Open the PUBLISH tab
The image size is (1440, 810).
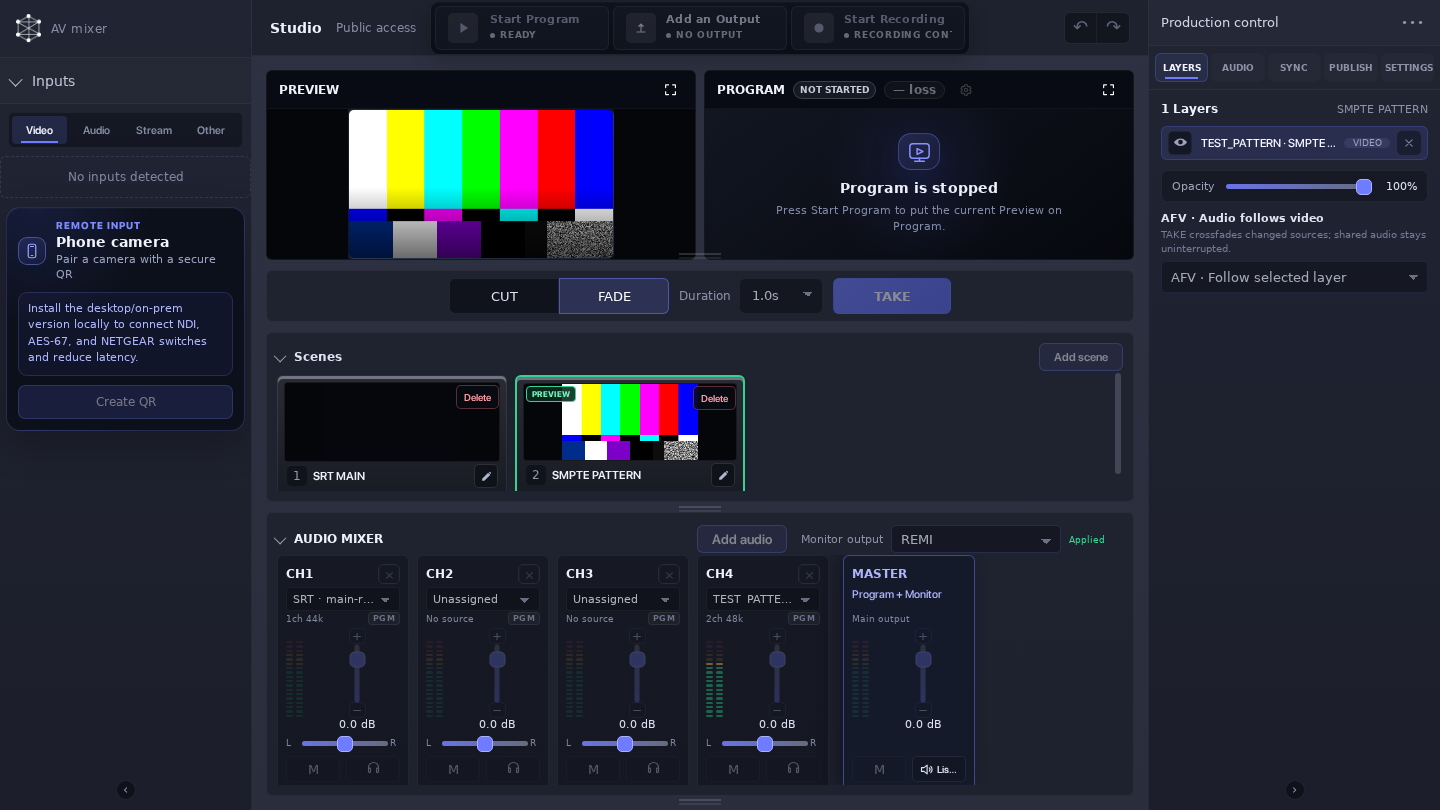pyautogui.click(x=1350, y=67)
